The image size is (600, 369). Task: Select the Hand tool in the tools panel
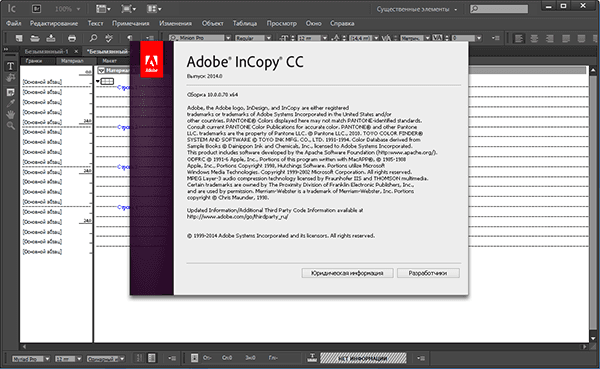10,114
